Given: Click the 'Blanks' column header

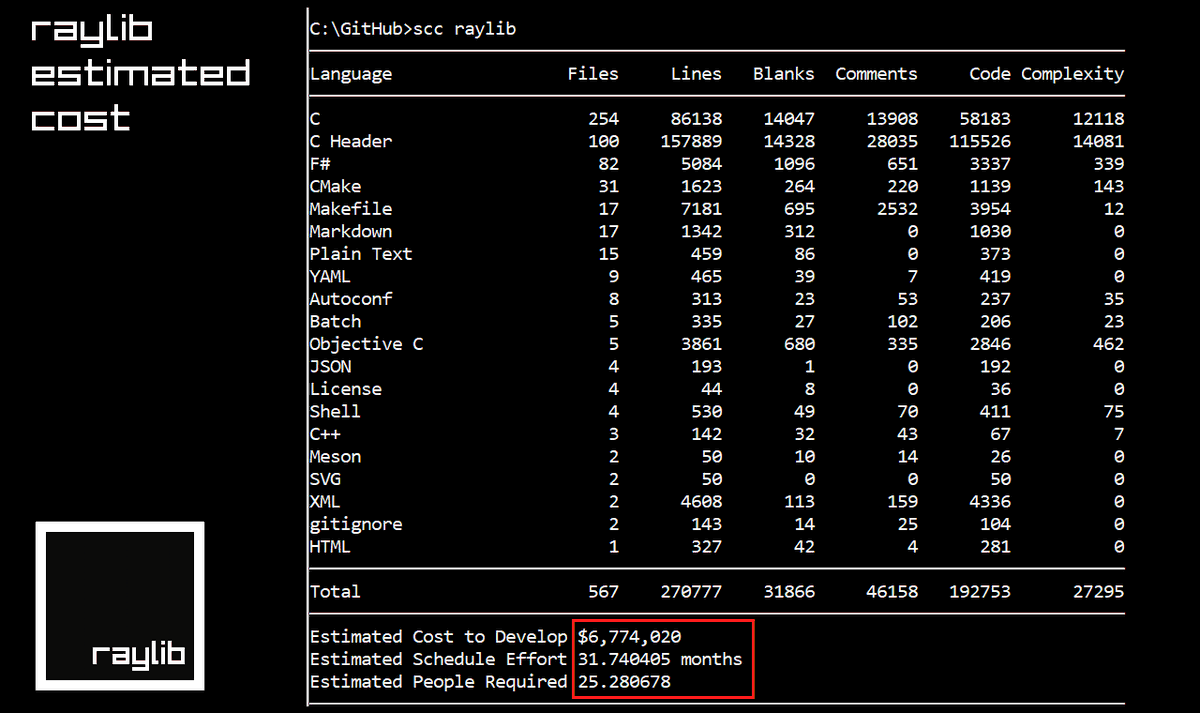Looking at the screenshot, I should 784,74.
